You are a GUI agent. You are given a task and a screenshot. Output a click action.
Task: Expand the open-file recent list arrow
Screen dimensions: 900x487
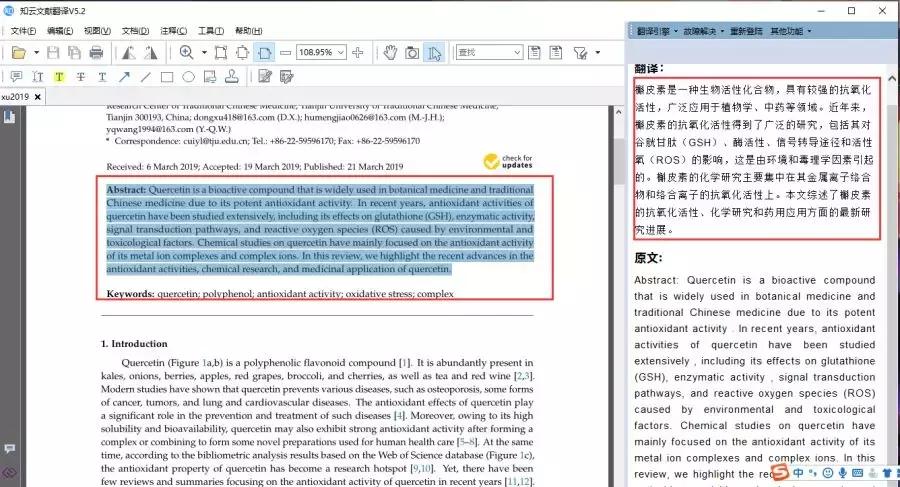click(x=36, y=53)
